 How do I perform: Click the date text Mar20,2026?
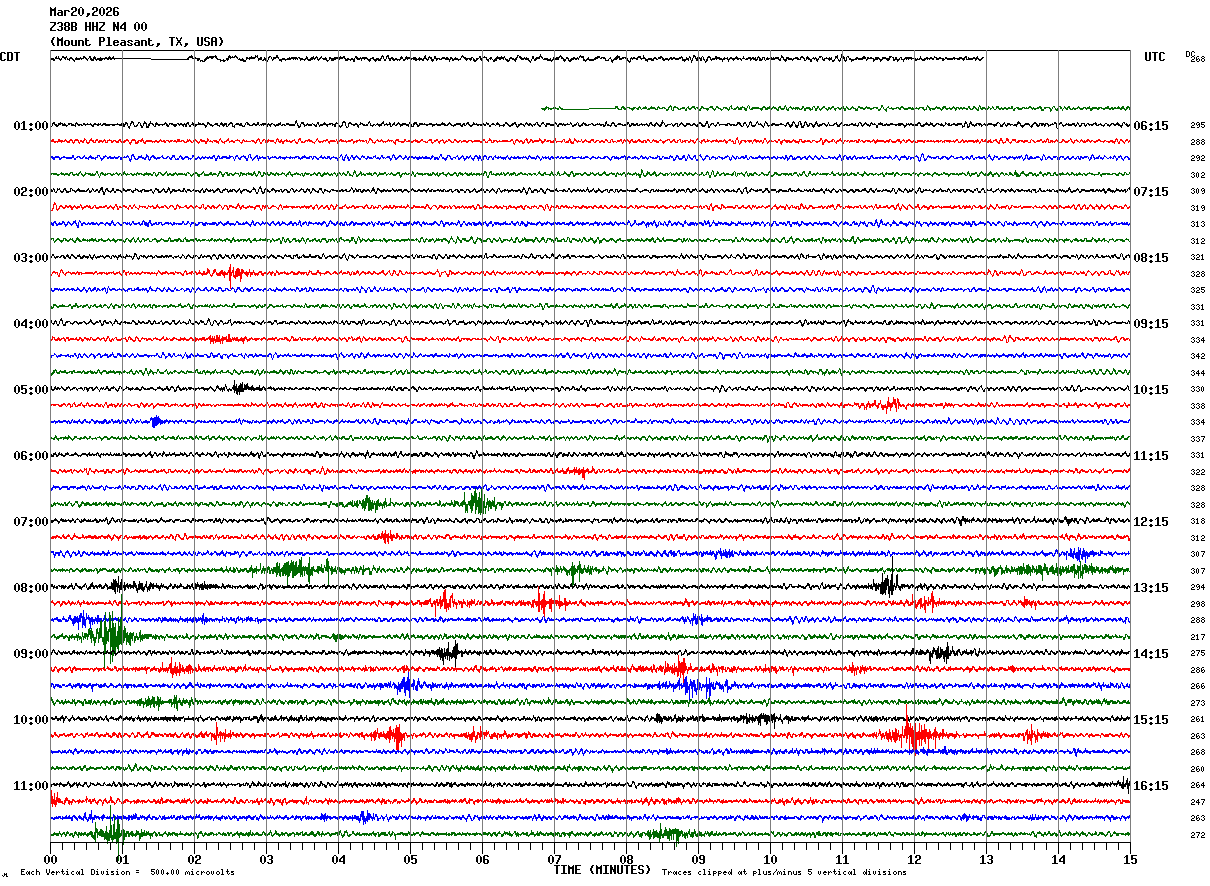coord(84,12)
